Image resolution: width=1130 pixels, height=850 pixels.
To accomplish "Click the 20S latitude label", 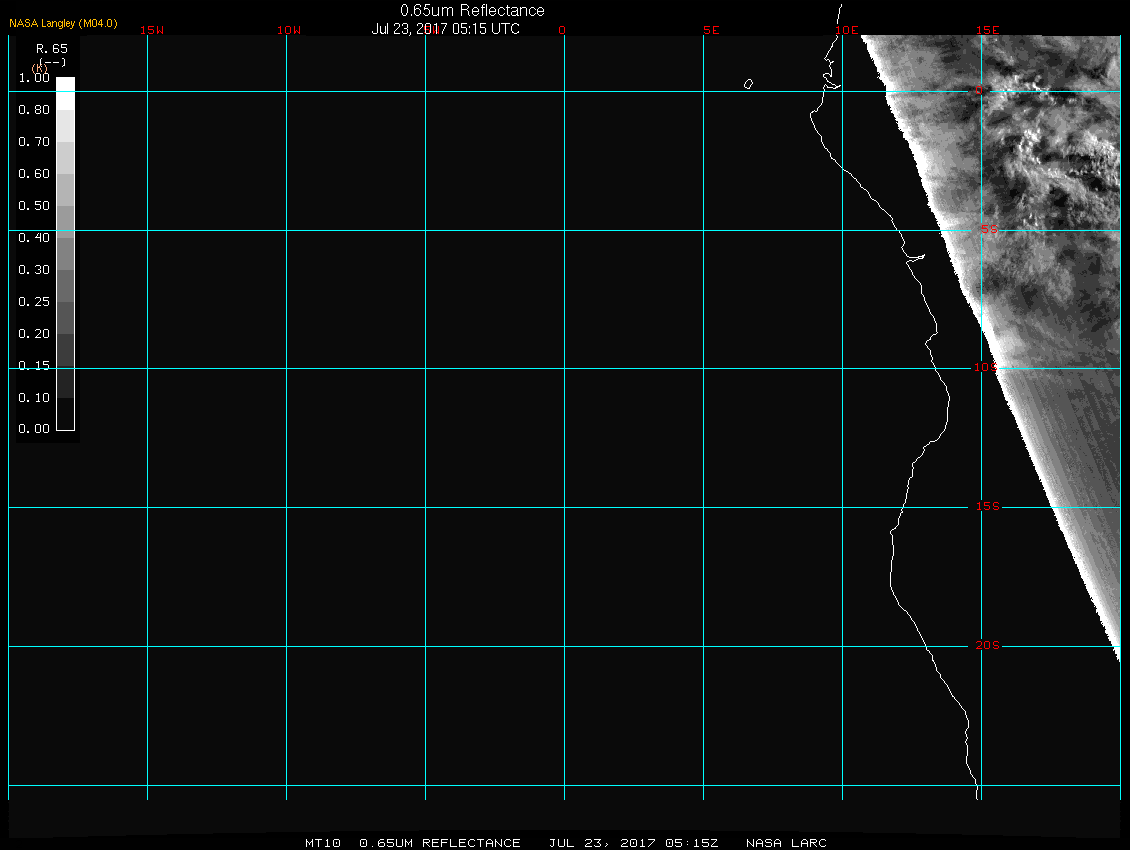I will click(x=988, y=646).
